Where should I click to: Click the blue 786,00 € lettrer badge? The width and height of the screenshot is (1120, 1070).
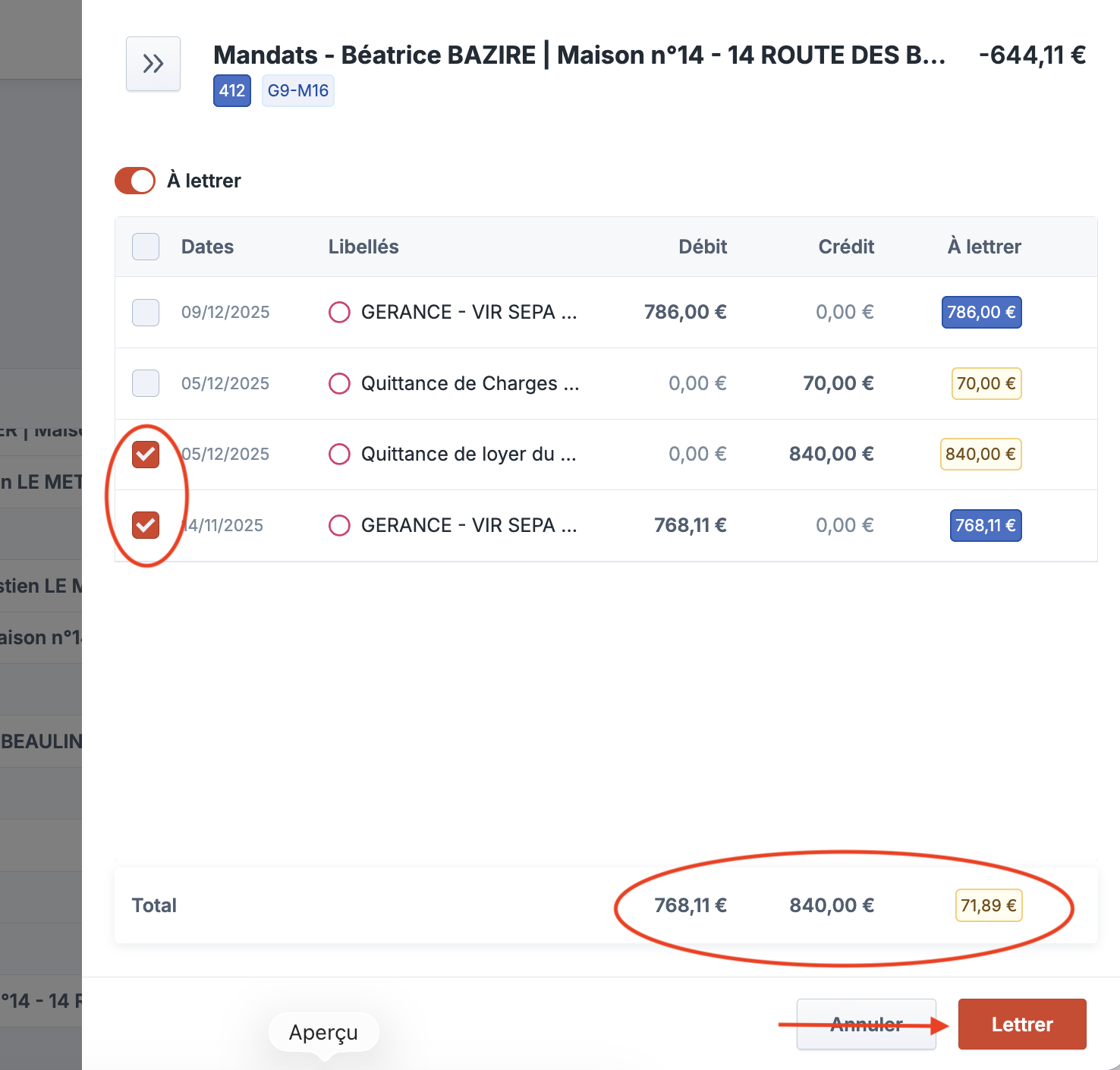[981, 312]
